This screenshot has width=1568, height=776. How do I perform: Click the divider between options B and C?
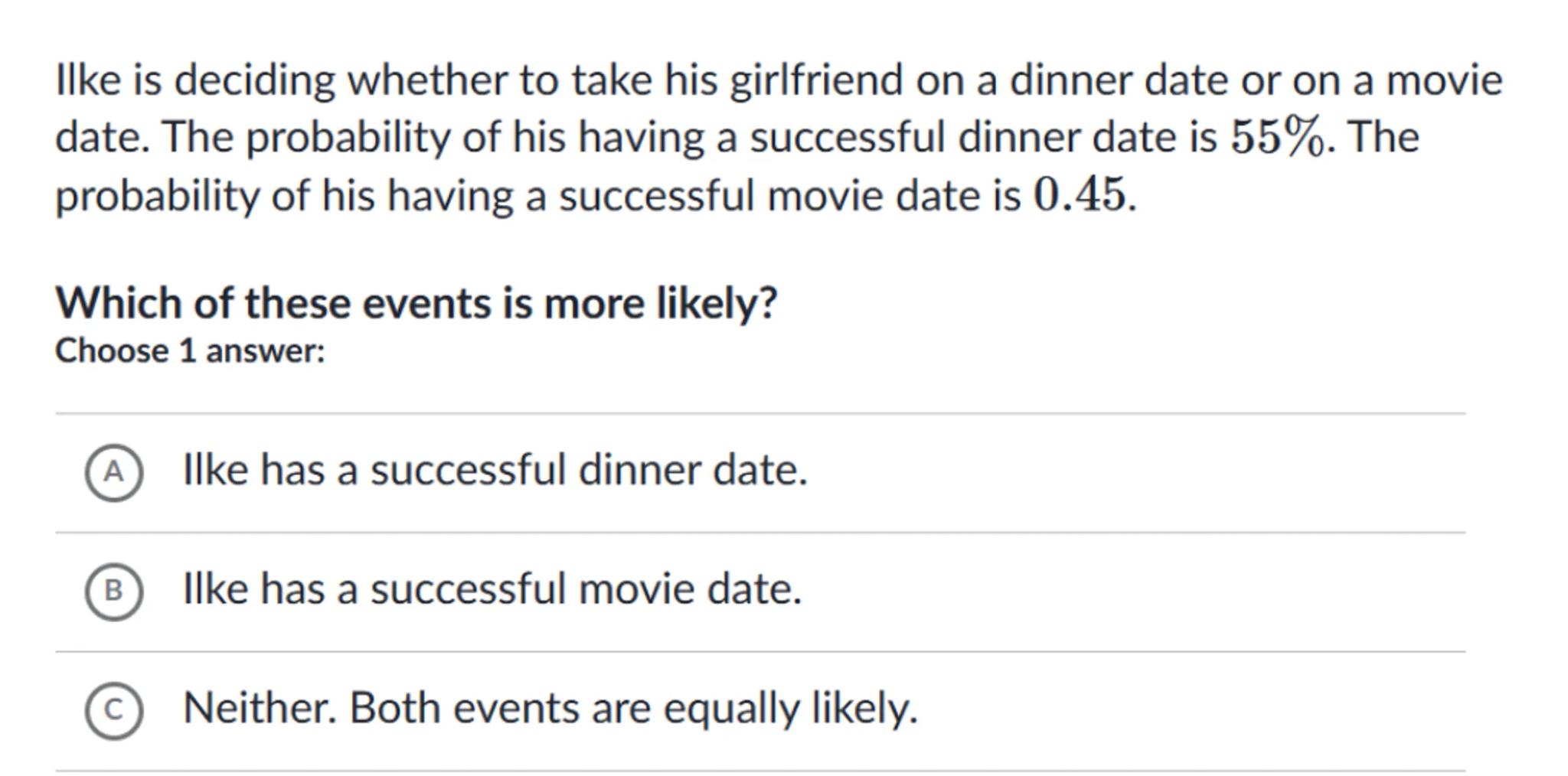pyautogui.click(x=759, y=652)
